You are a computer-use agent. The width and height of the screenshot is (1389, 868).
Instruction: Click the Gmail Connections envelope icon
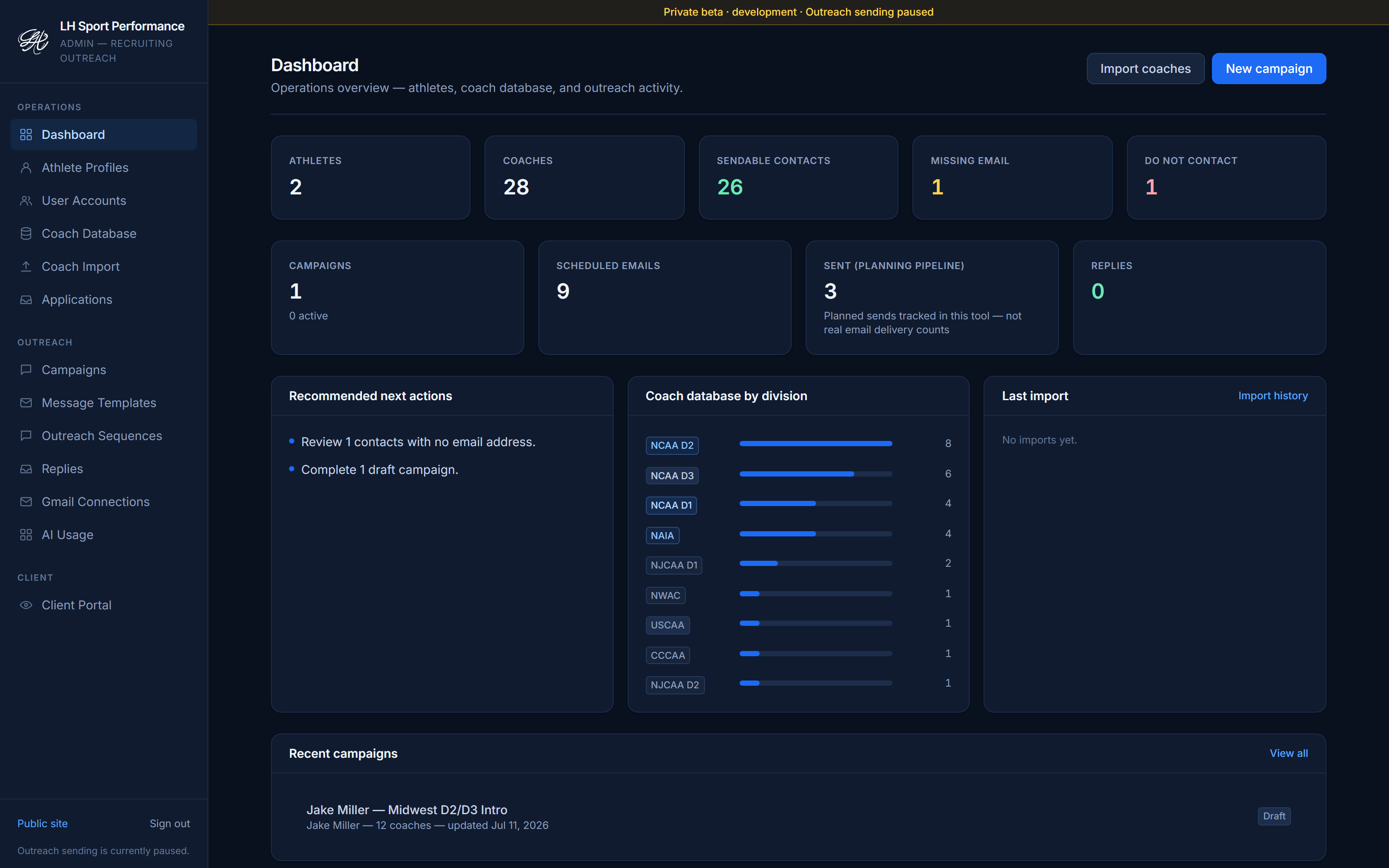click(x=26, y=502)
